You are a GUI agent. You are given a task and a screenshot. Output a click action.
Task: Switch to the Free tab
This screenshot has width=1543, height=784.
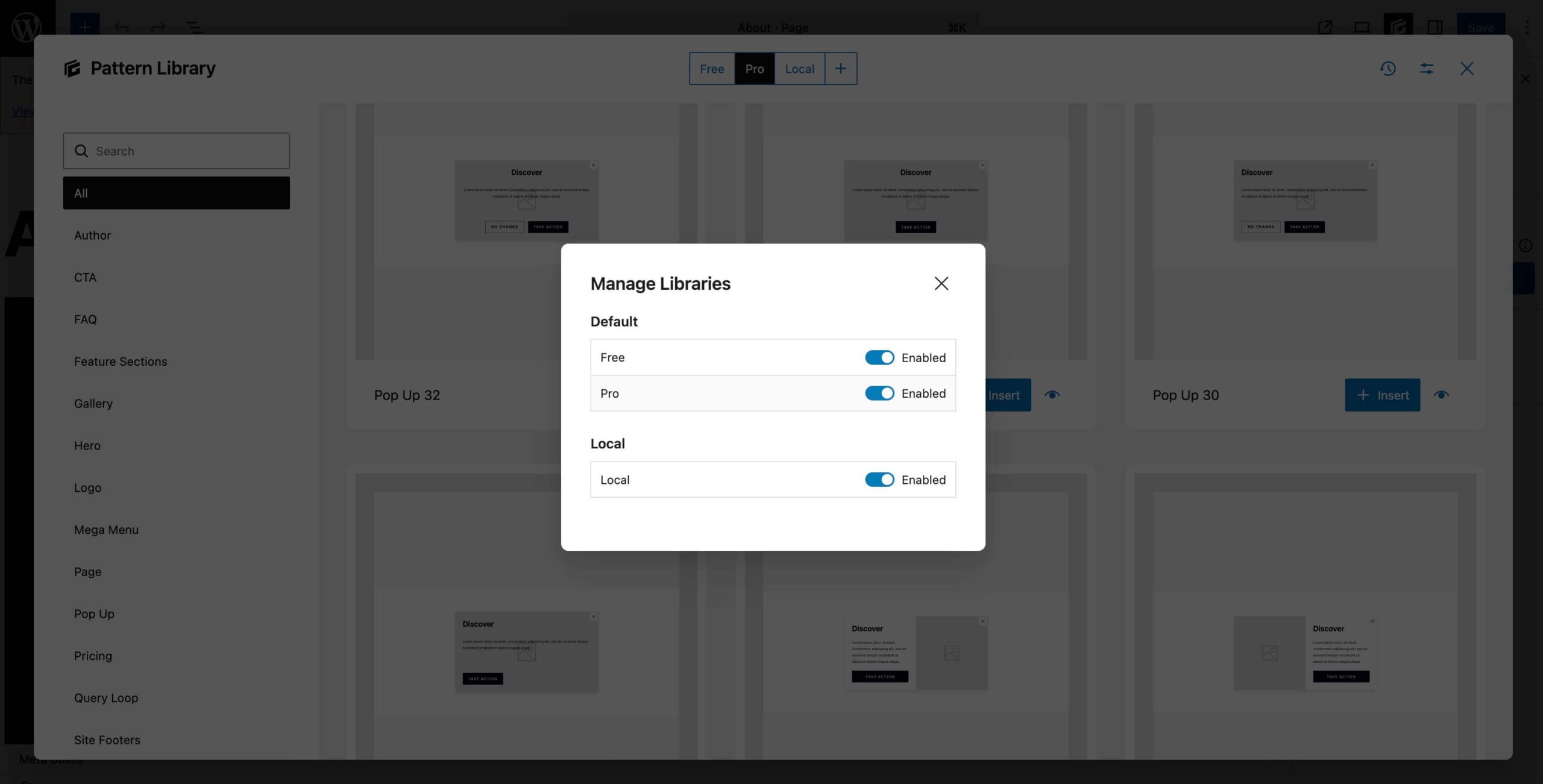[712, 69]
